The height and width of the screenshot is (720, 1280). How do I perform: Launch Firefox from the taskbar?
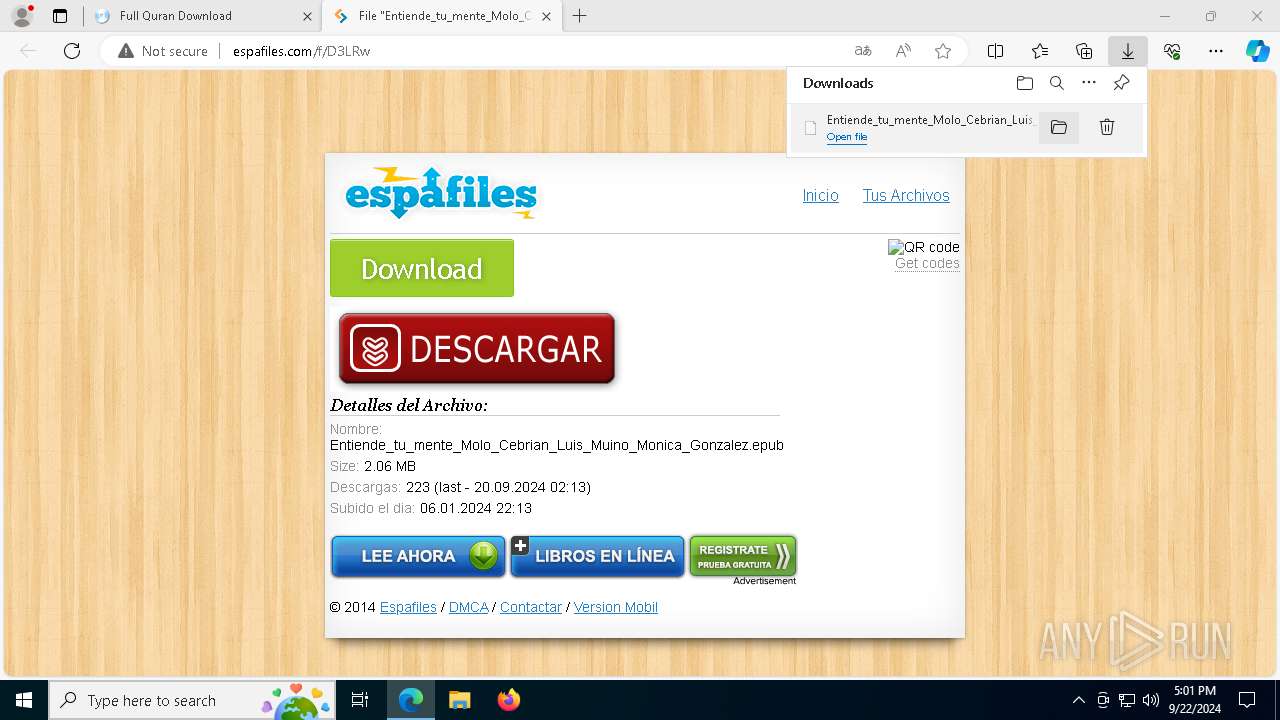pyautogui.click(x=508, y=700)
